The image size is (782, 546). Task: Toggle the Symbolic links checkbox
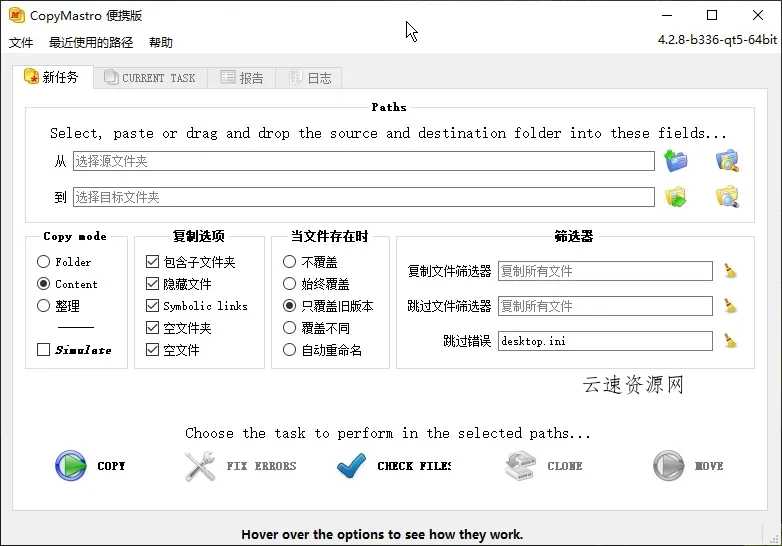(152, 306)
